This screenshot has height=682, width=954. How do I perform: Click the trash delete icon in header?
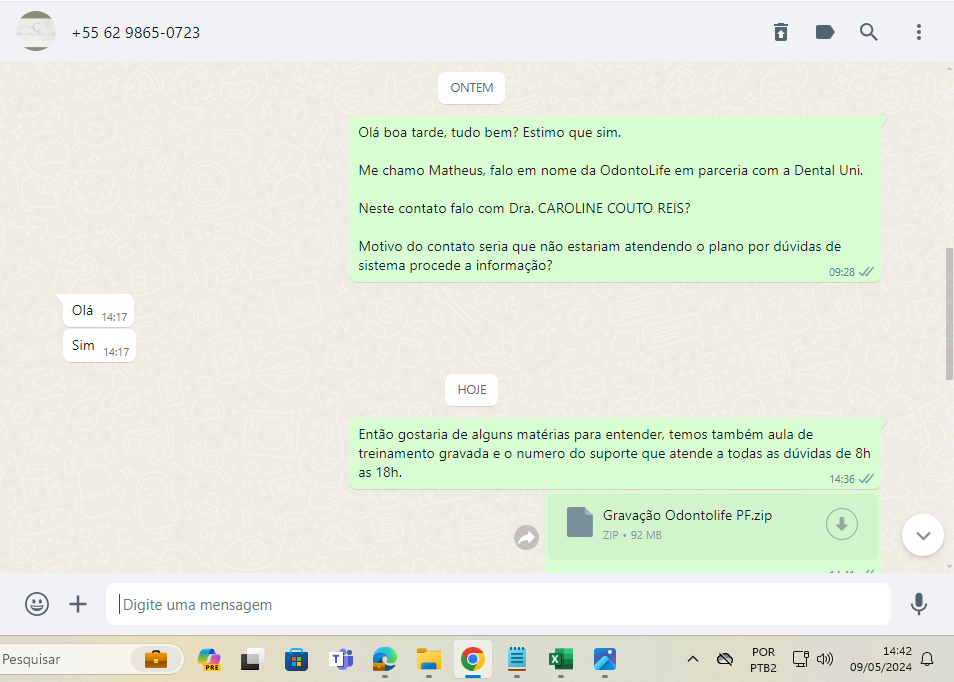point(781,32)
